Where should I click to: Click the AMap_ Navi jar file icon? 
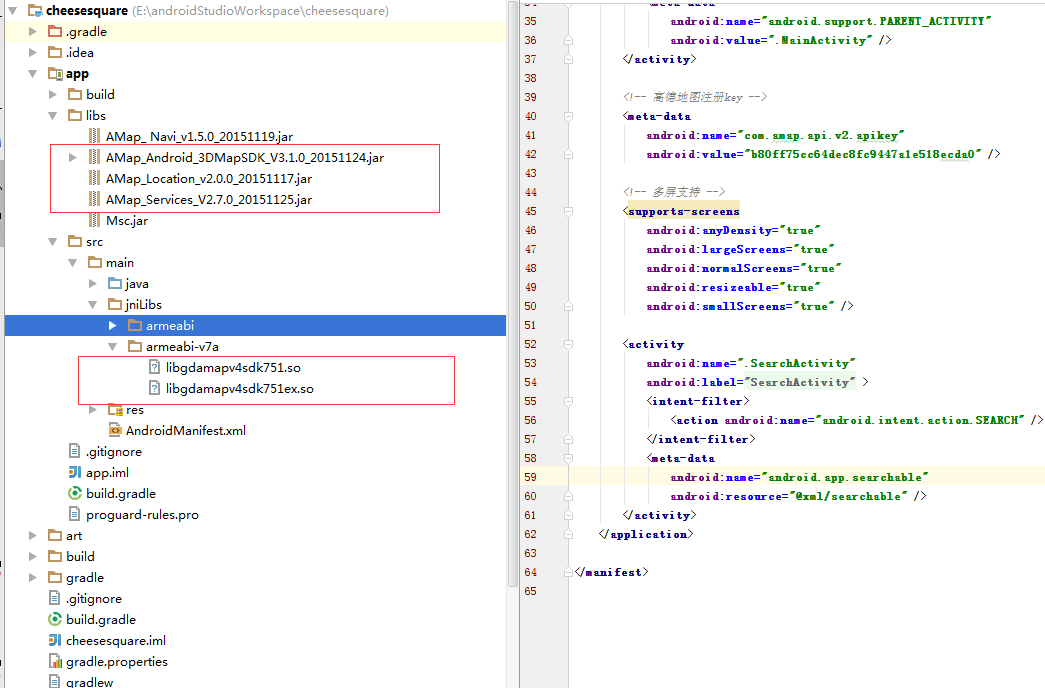95,137
